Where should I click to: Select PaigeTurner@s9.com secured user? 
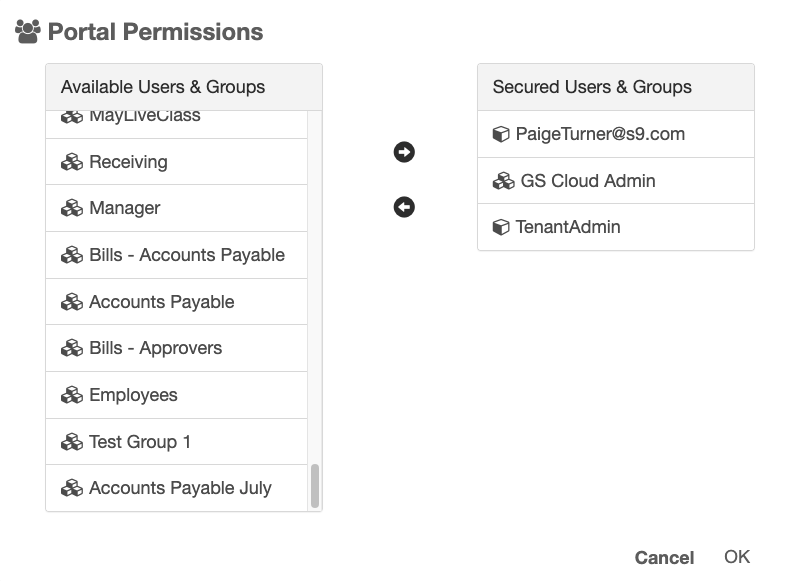pyautogui.click(x=600, y=134)
